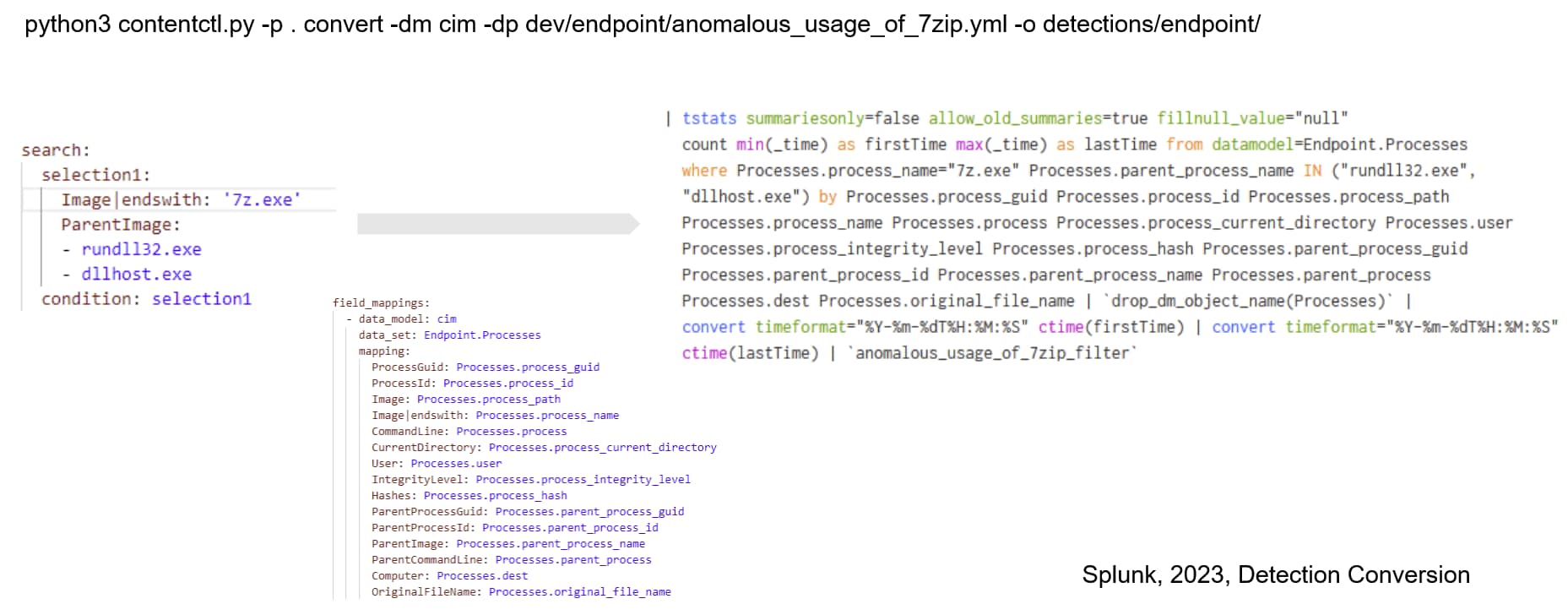Click 'ctime(firstTime)' in the query
Screen dimensions: 1568x615
click(x=1111, y=328)
